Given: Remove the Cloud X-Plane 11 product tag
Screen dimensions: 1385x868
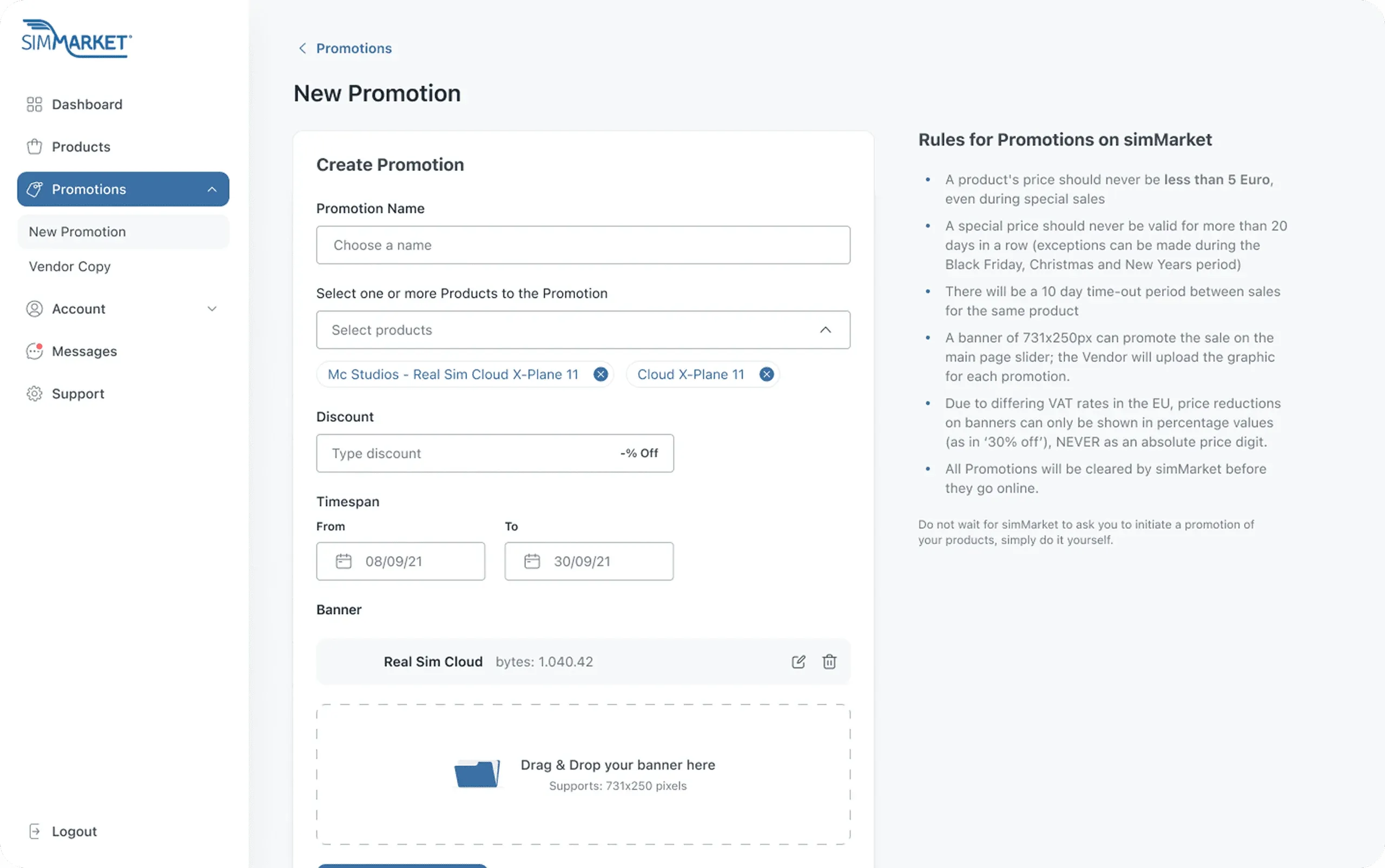Looking at the screenshot, I should tap(767, 374).
